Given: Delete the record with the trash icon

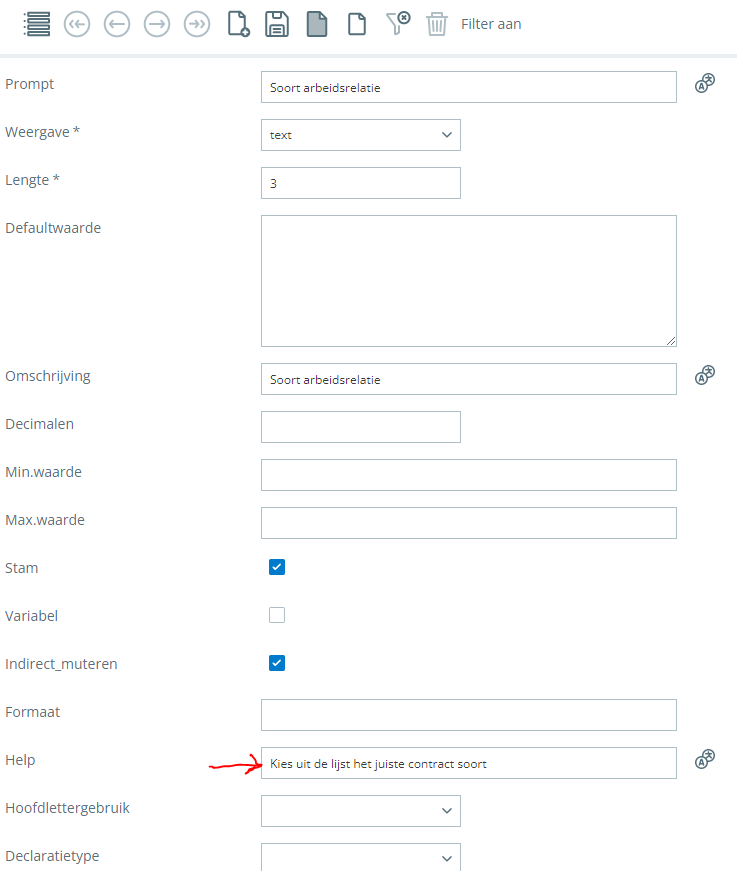Looking at the screenshot, I should coord(437,24).
